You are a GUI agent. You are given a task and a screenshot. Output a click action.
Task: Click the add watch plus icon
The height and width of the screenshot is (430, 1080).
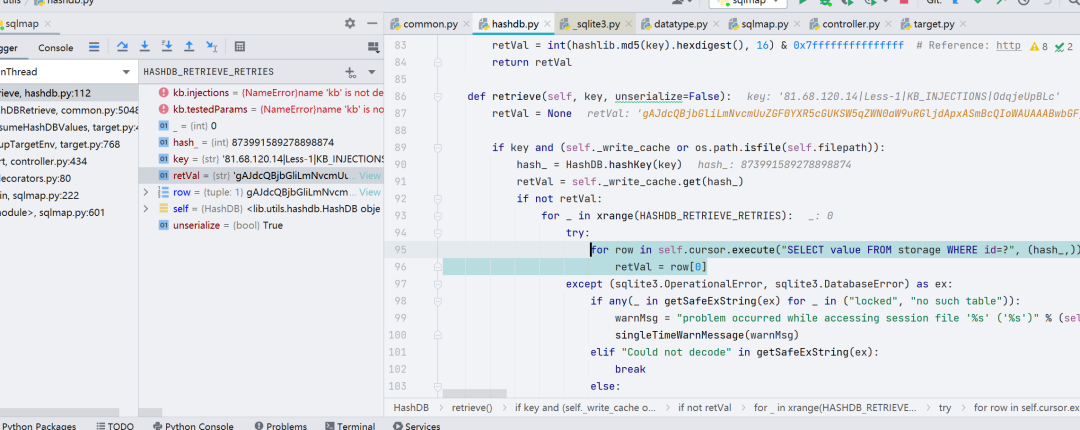tap(351, 72)
